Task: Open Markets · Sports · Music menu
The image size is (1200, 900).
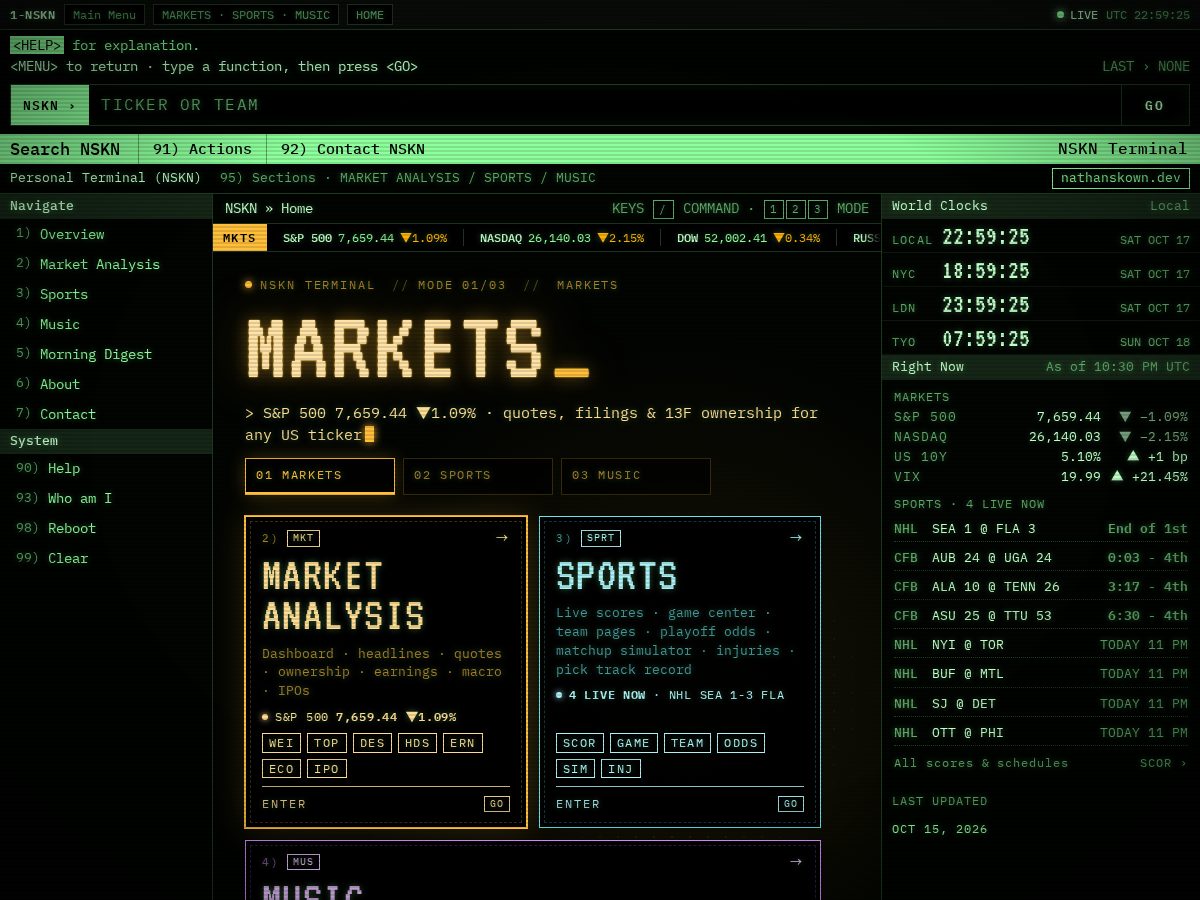Action: tap(246, 15)
